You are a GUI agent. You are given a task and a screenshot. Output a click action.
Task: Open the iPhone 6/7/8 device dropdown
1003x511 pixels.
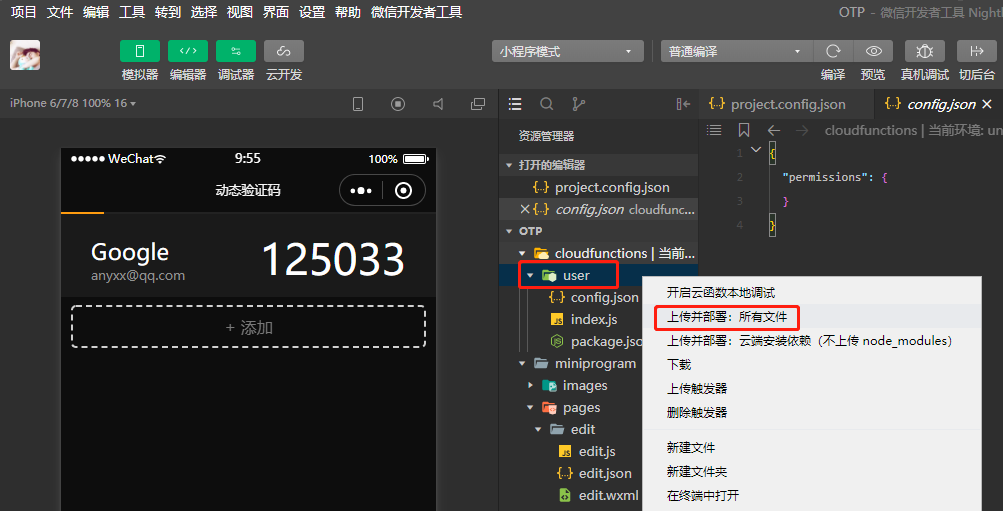73,103
